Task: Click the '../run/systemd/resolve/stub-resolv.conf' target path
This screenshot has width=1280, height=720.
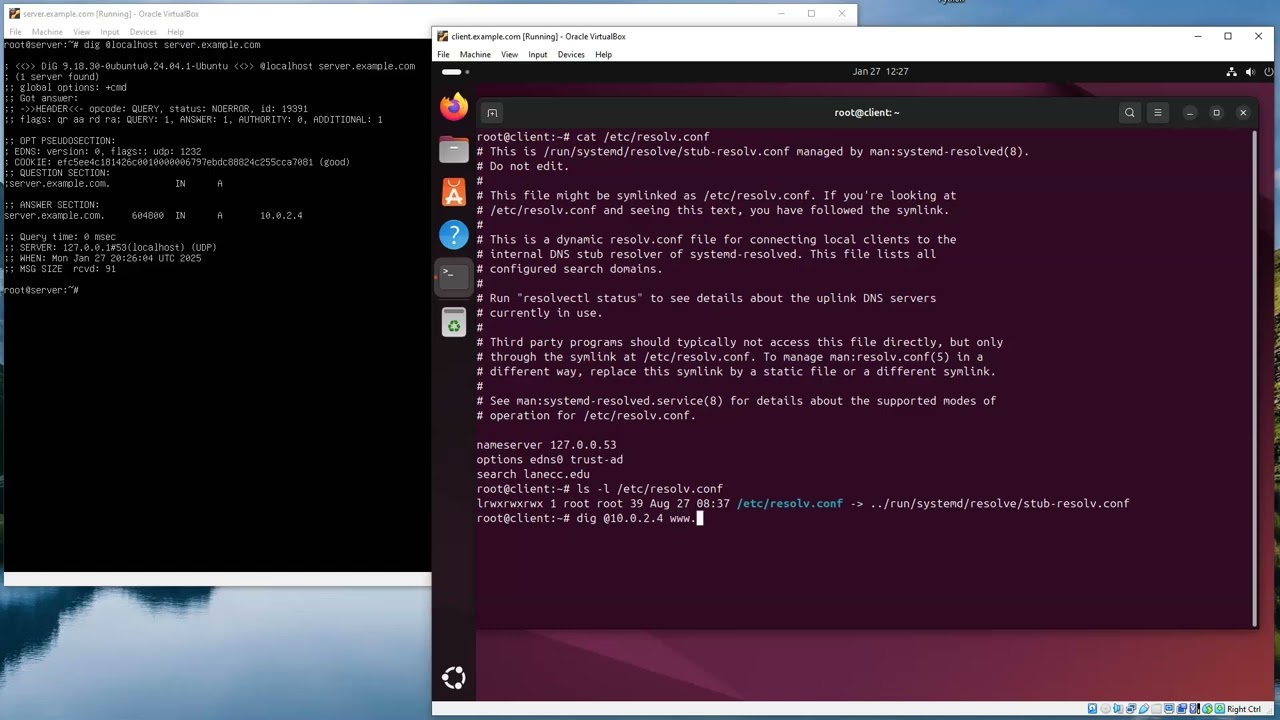Action: [x=999, y=504]
